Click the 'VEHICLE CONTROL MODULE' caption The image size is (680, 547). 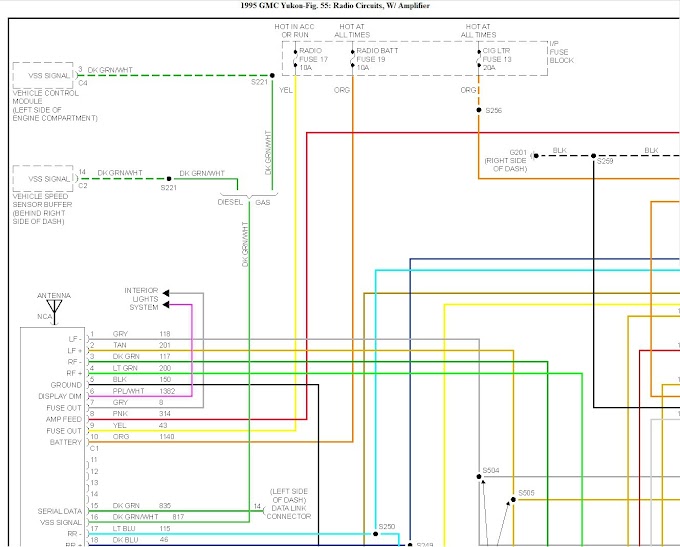click(46, 97)
